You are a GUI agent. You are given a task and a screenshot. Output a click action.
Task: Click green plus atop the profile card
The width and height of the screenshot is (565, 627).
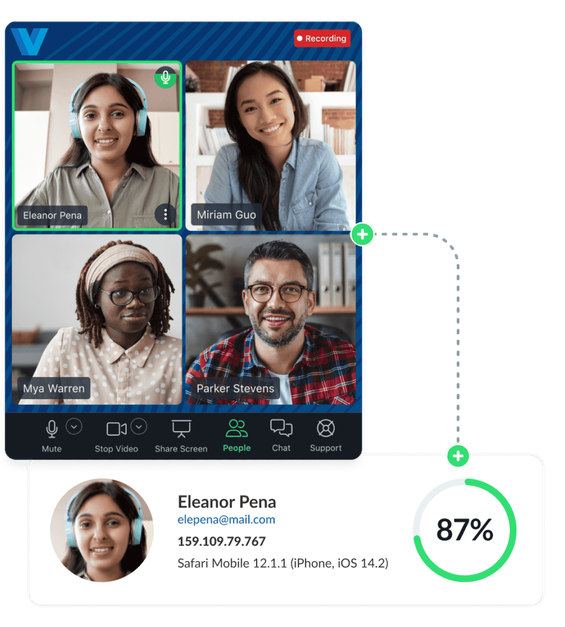pos(458,455)
